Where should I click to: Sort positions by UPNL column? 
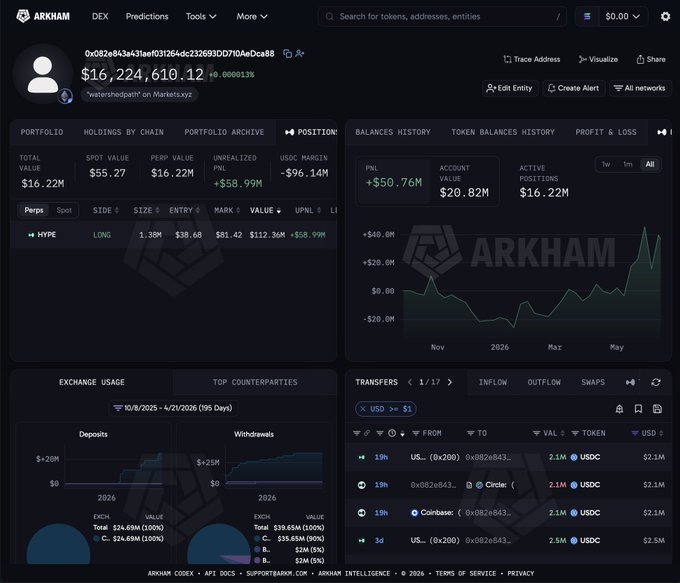[307, 210]
